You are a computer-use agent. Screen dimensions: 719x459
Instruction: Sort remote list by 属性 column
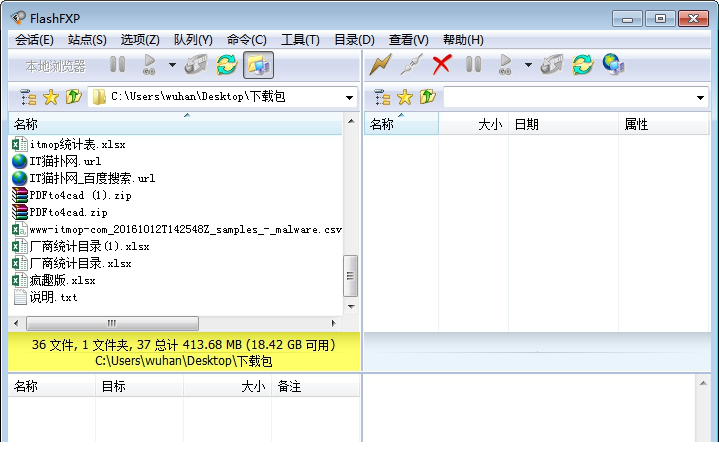(664, 124)
